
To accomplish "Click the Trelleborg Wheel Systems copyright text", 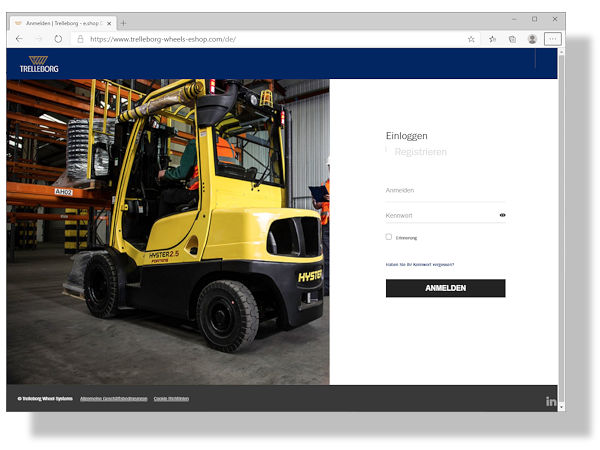I will (45, 399).
